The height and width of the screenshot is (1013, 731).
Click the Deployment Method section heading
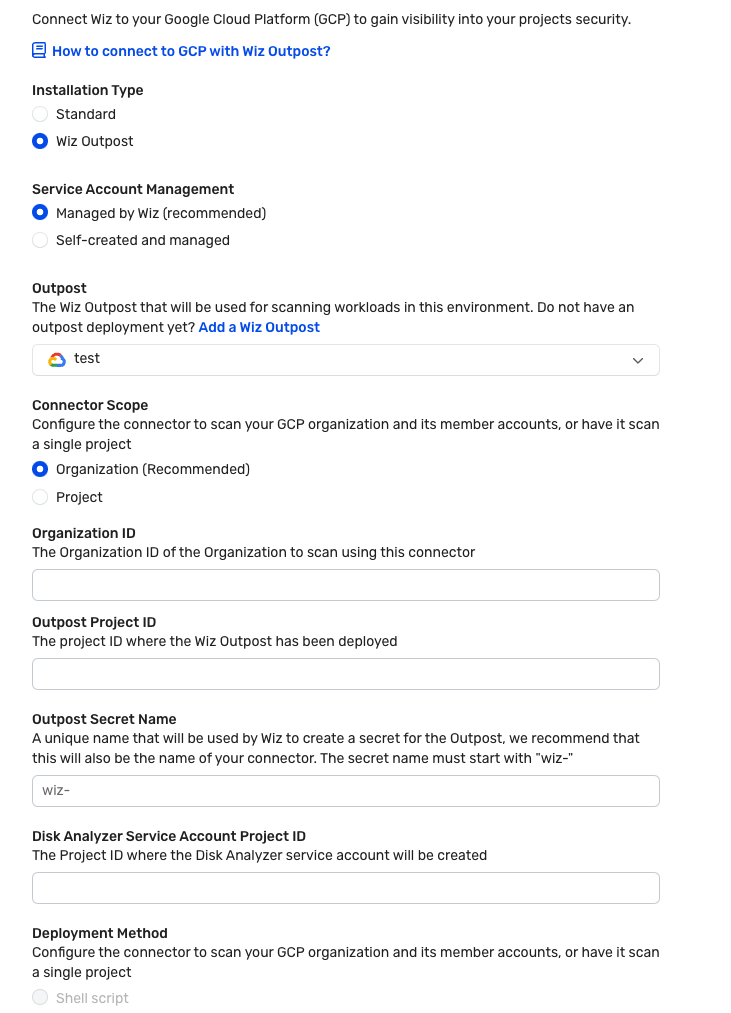click(100, 933)
